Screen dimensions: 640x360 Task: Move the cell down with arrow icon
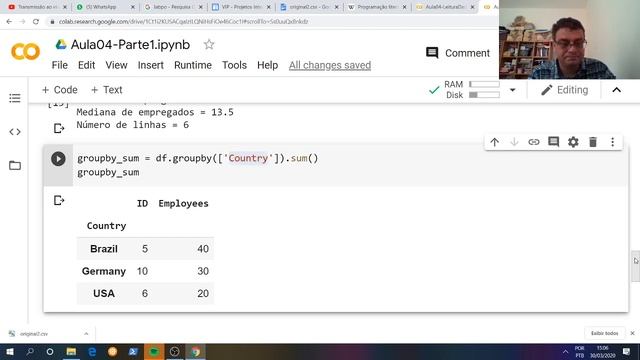[x=514, y=142]
